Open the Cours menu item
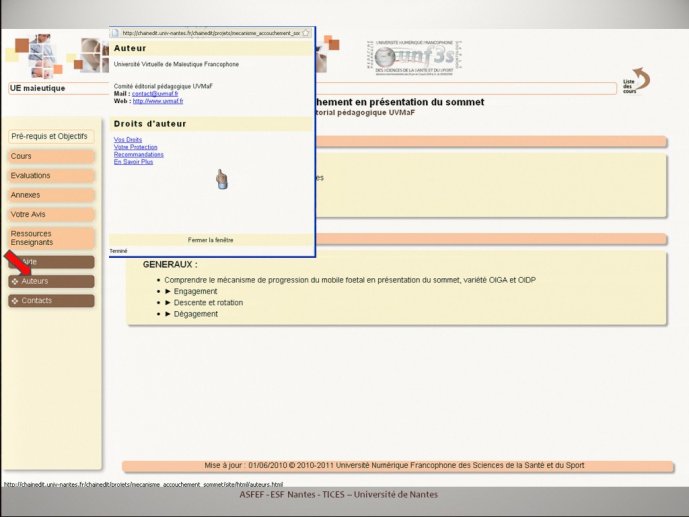The width and height of the screenshot is (689, 517). pyautogui.click(x=51, y=156)
